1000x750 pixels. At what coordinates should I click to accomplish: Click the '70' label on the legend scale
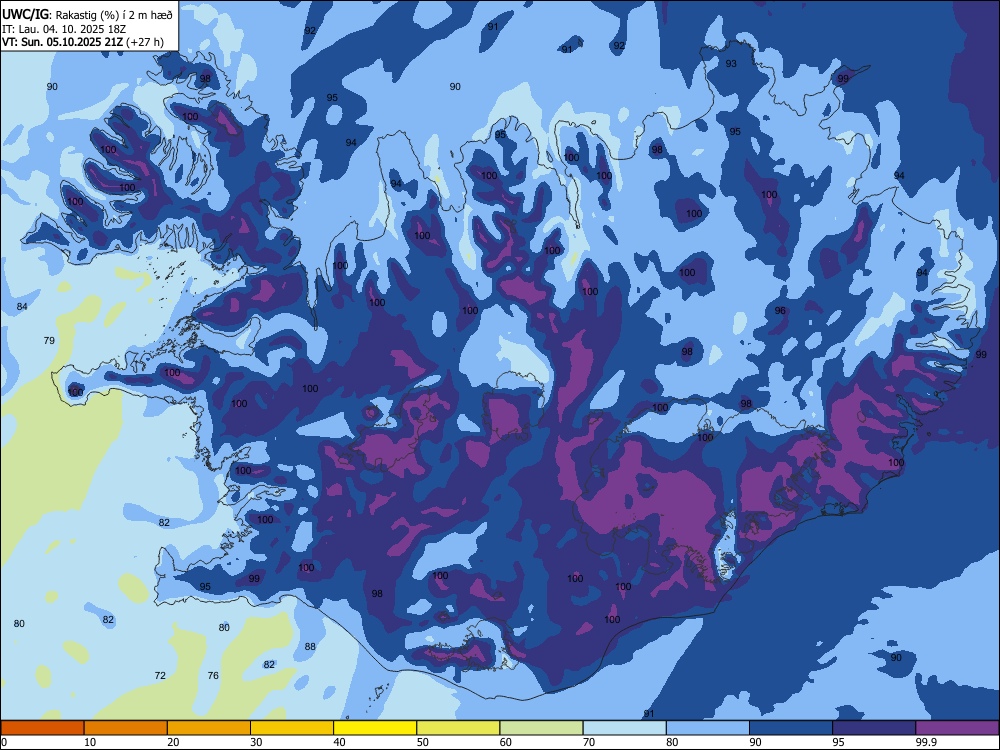[x=589, y=742]
